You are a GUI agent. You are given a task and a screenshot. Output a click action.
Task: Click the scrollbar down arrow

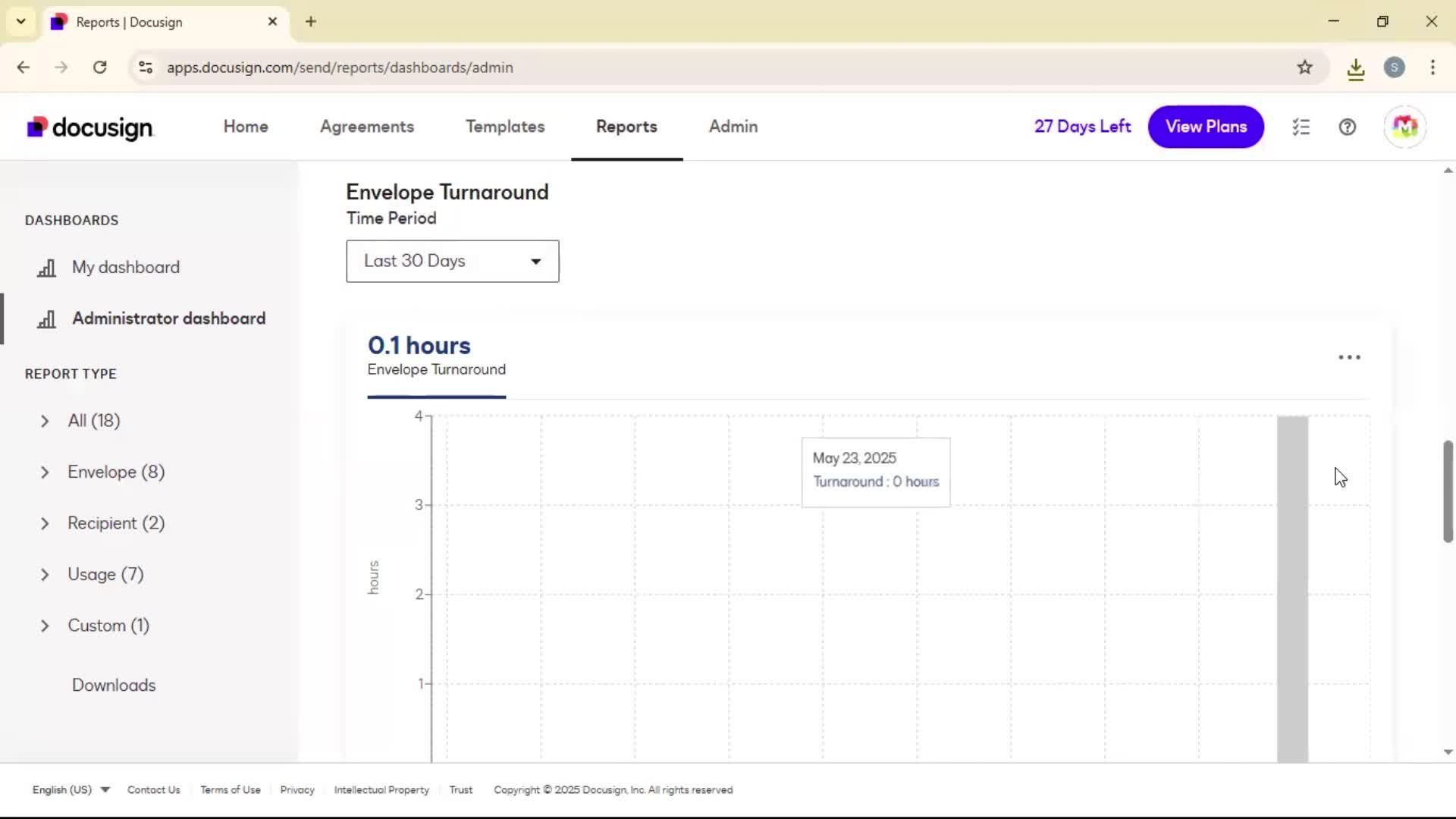tap(1448, 752)
